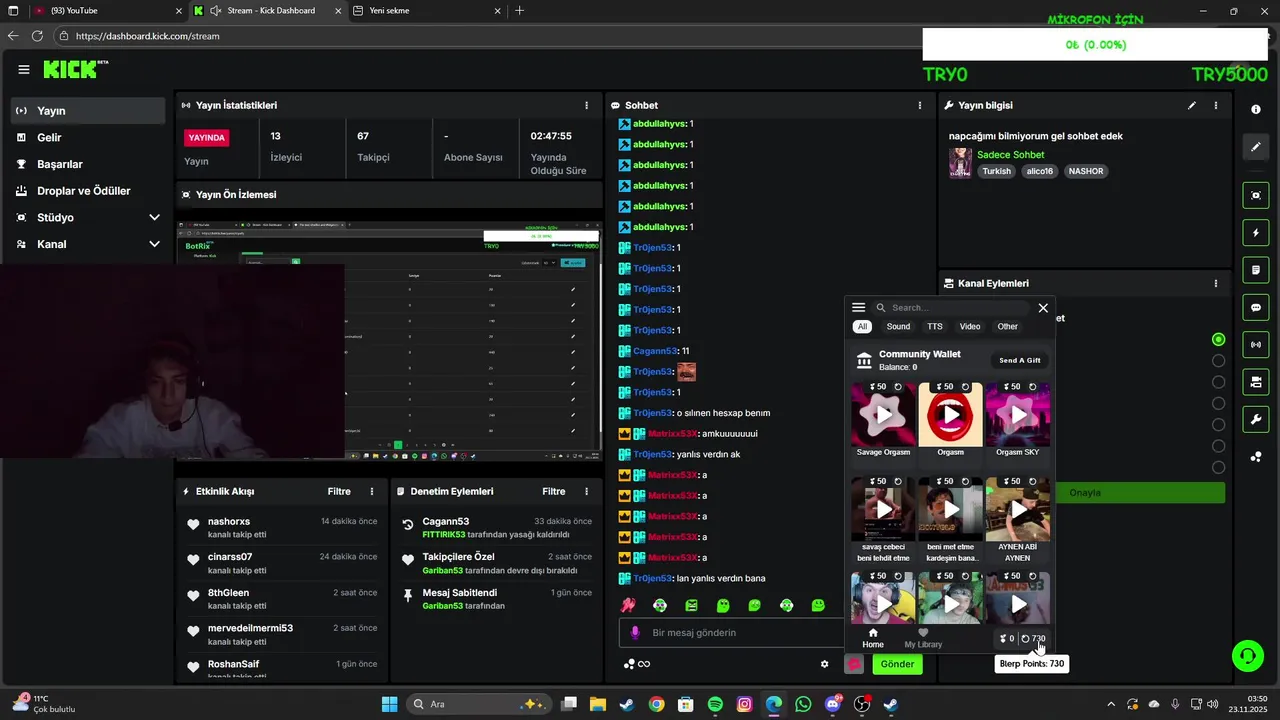Click the Gönder send button
The width and height of the screenshot is (1280, 720).
coord(897,664)
